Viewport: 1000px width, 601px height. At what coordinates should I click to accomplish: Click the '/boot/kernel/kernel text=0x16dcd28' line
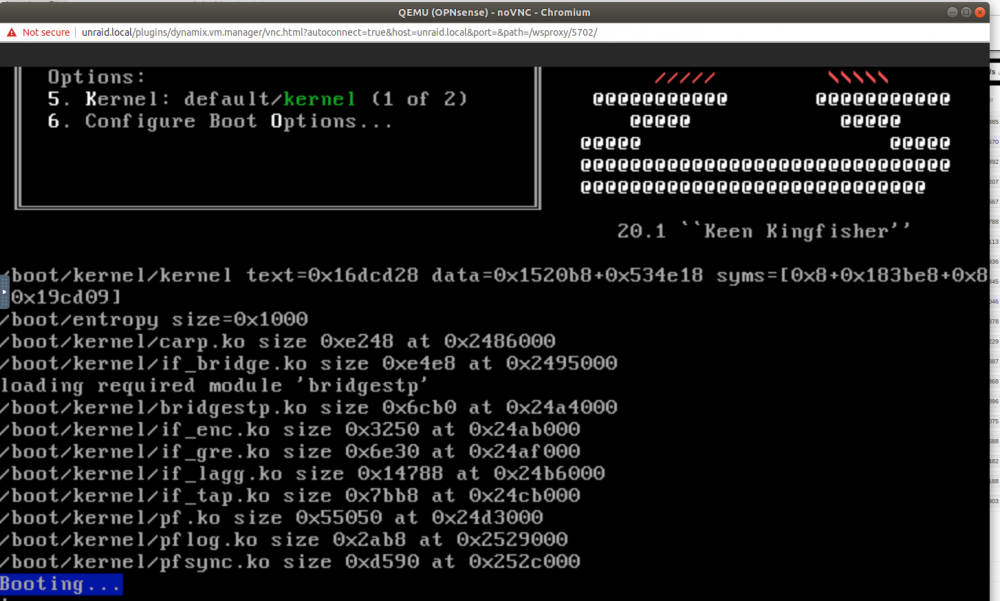pos(494,276)
